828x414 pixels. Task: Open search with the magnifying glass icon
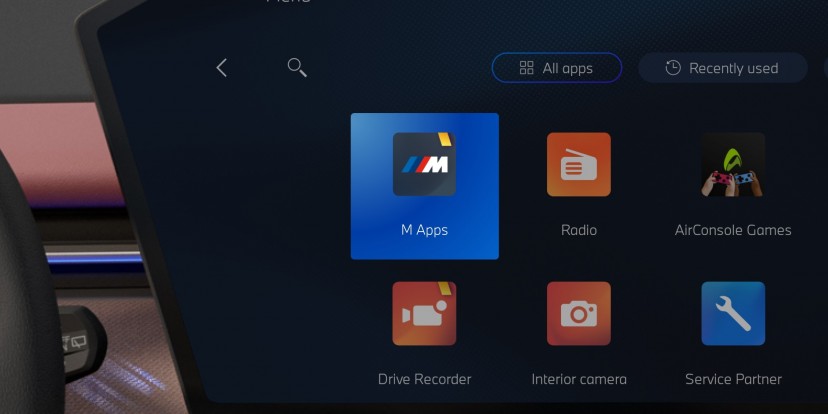[x=296, y=67]
